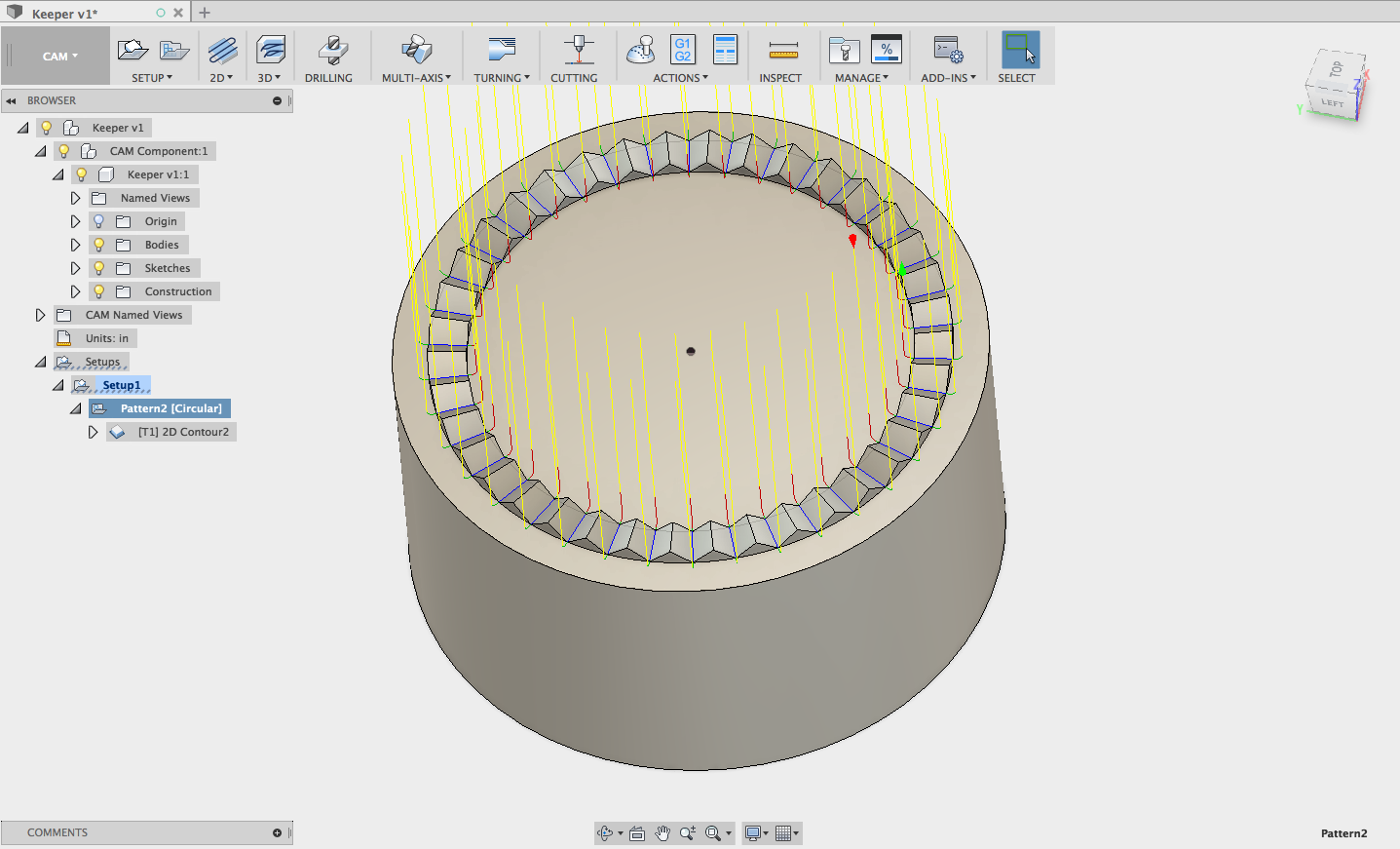Image resolution: width=1400 pixels, height=849 pixels.
Task: Show the Origin folder visibility
Action: pyautogui.click(x=97, y=221)
